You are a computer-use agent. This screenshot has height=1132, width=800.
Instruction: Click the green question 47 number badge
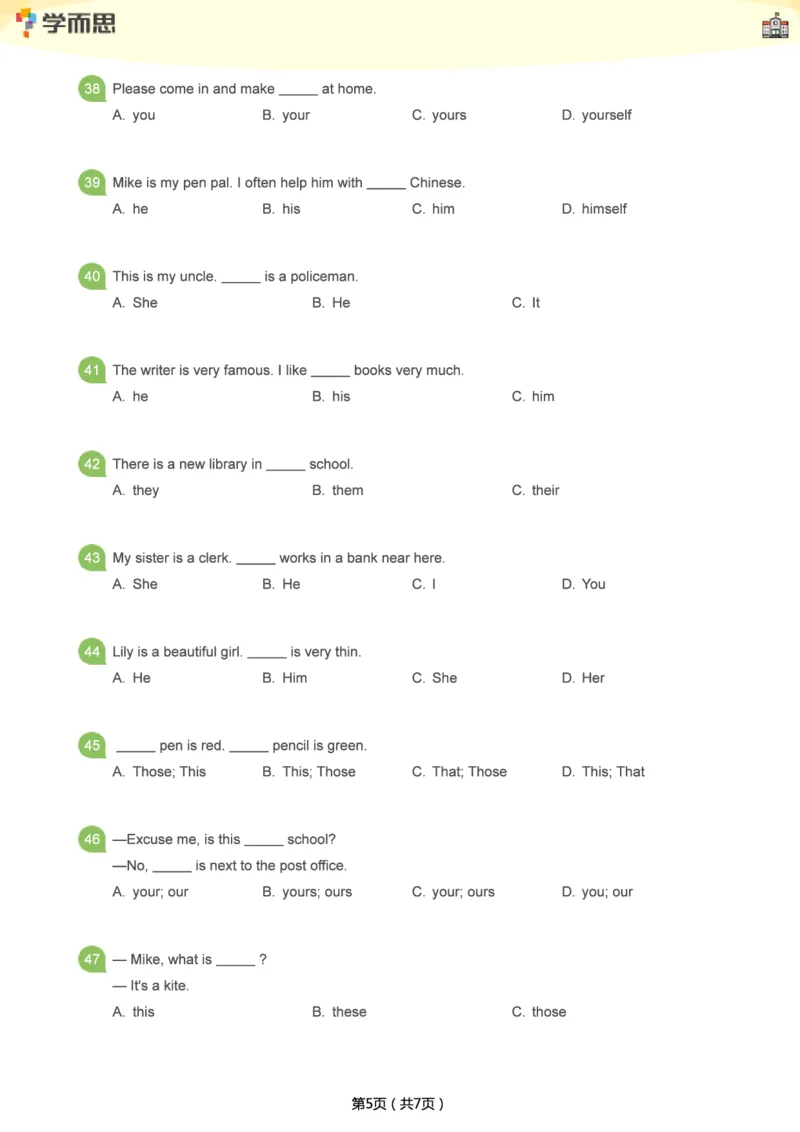click(x=92, y=960)
